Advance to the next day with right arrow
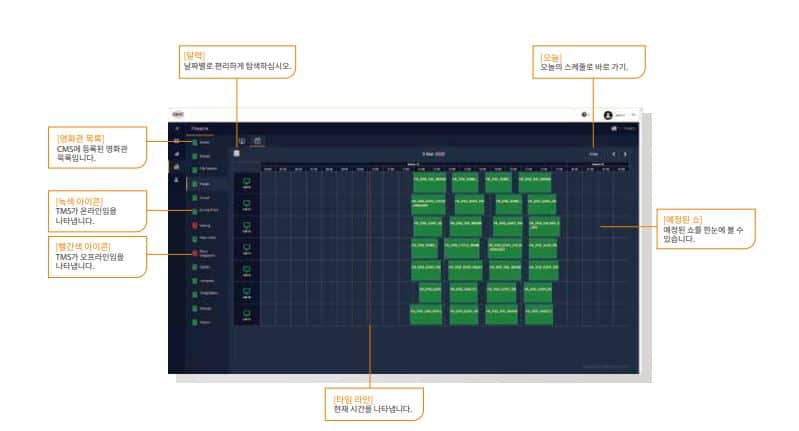799x431 pixels. click(626, 154)
